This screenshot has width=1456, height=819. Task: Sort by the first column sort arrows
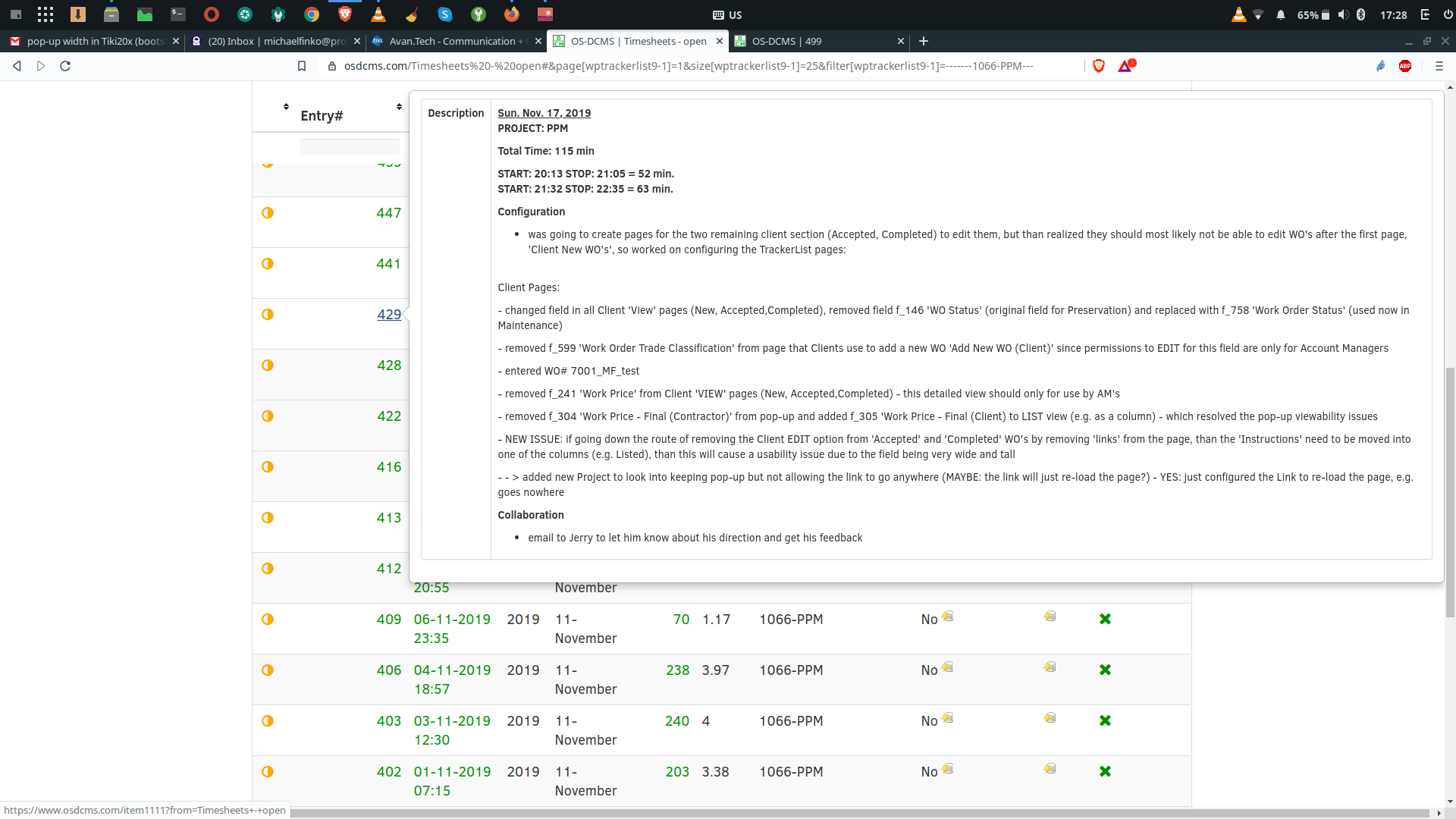(x=286, y=107)
